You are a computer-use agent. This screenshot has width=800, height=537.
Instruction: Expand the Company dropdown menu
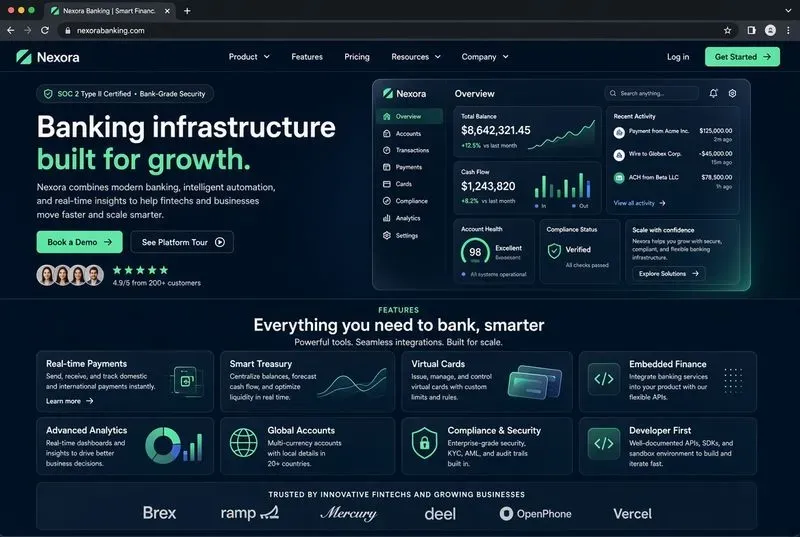coord(485,57)
